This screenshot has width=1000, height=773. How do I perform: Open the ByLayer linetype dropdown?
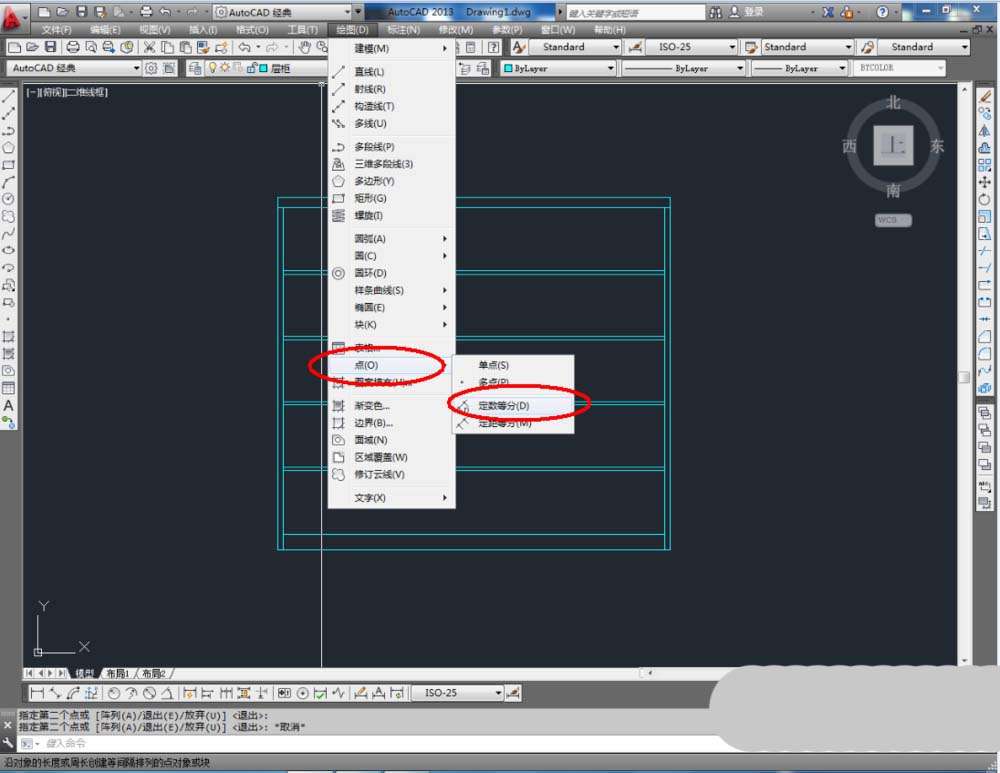pos(683,68)
